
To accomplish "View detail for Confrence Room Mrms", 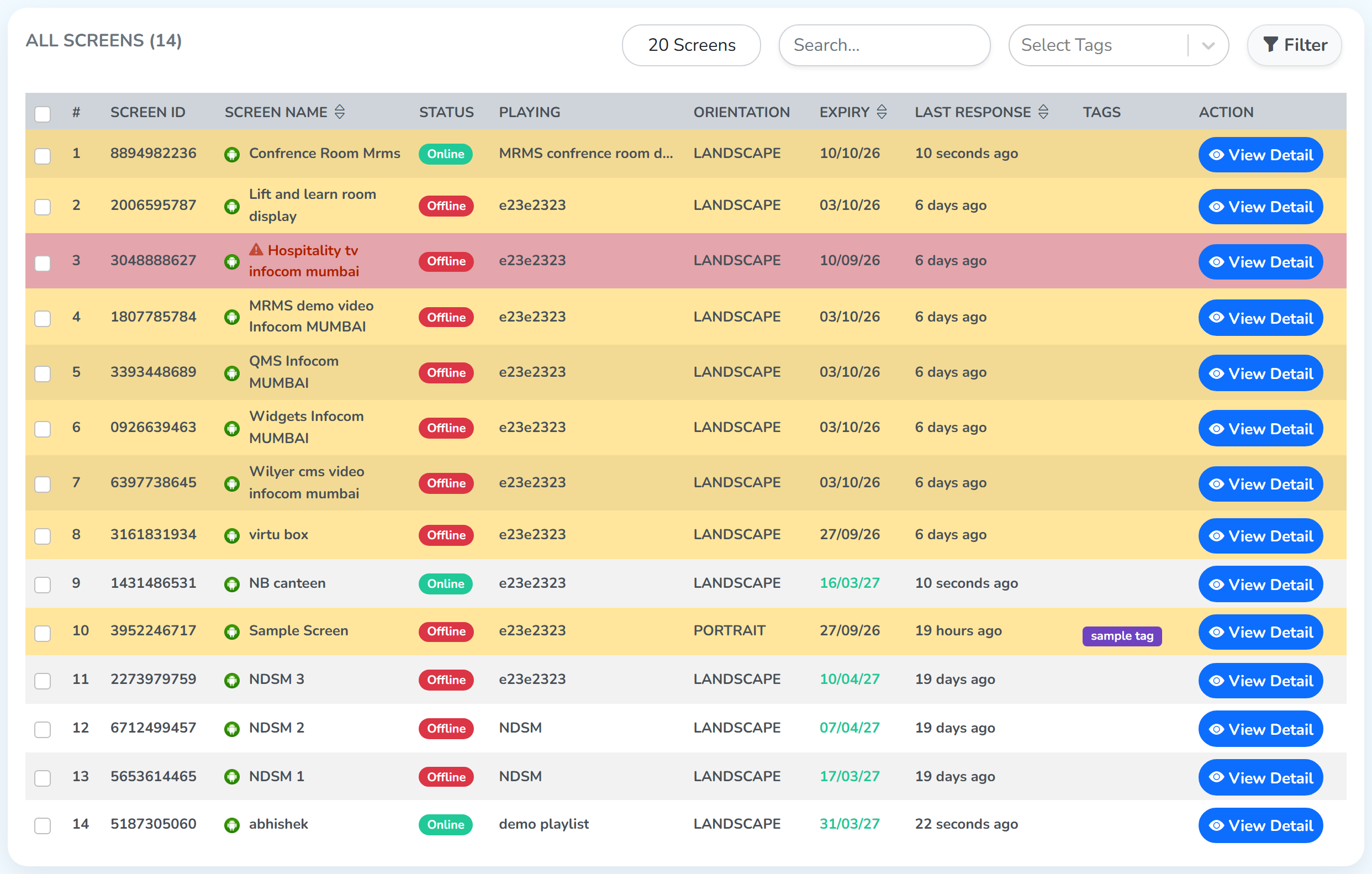I will pos(1260,154).
